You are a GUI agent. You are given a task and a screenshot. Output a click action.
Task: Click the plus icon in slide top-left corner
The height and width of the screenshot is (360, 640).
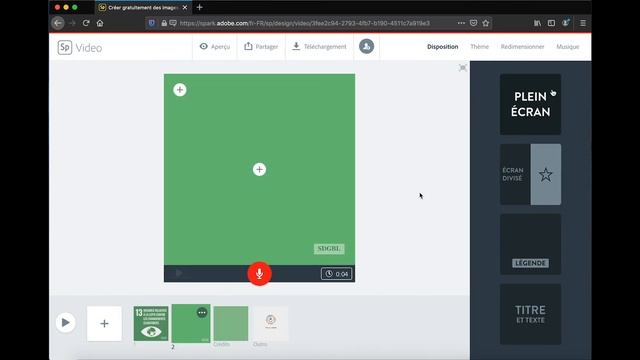180,90
